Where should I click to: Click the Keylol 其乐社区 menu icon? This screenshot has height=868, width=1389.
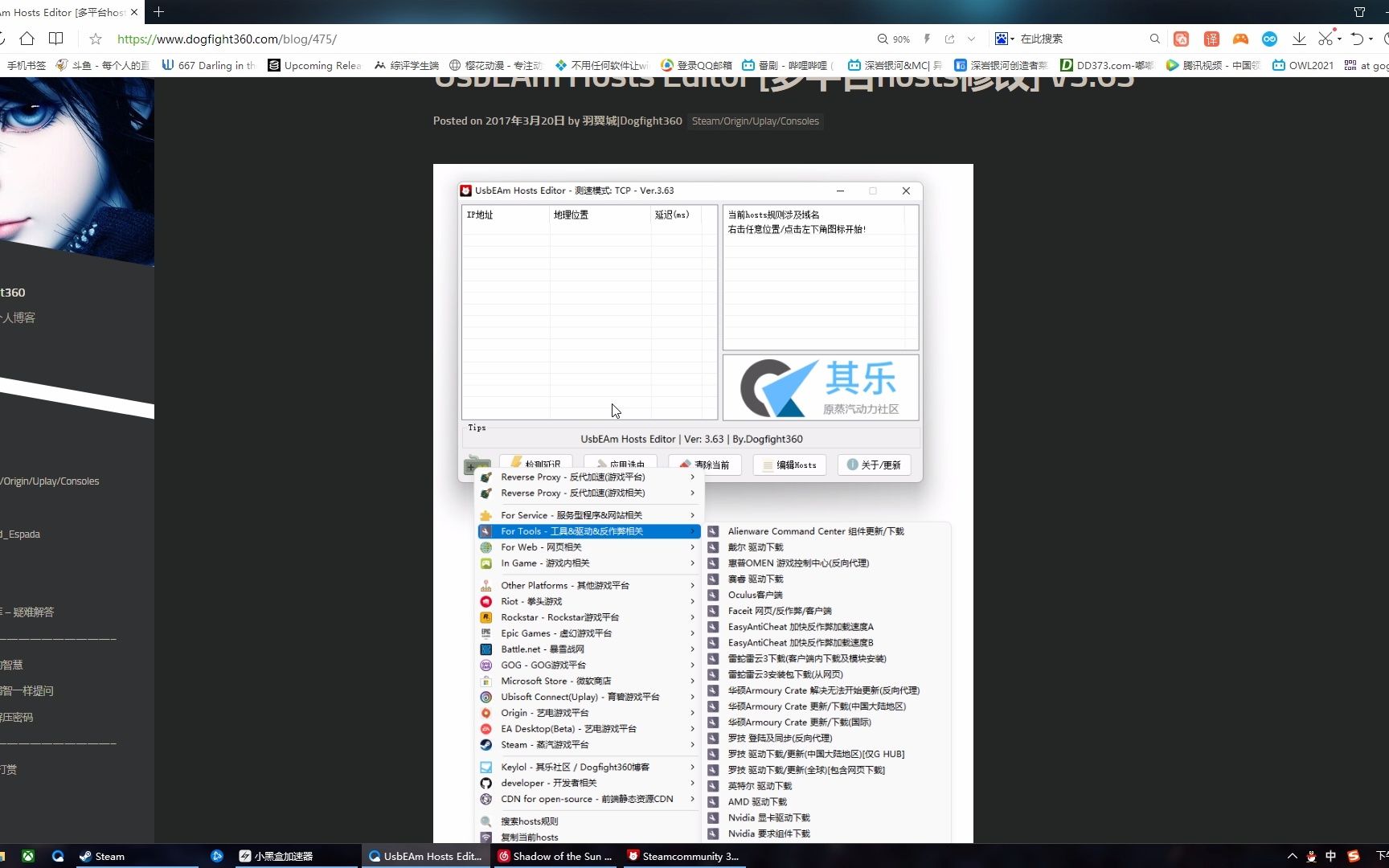point(486,768)
